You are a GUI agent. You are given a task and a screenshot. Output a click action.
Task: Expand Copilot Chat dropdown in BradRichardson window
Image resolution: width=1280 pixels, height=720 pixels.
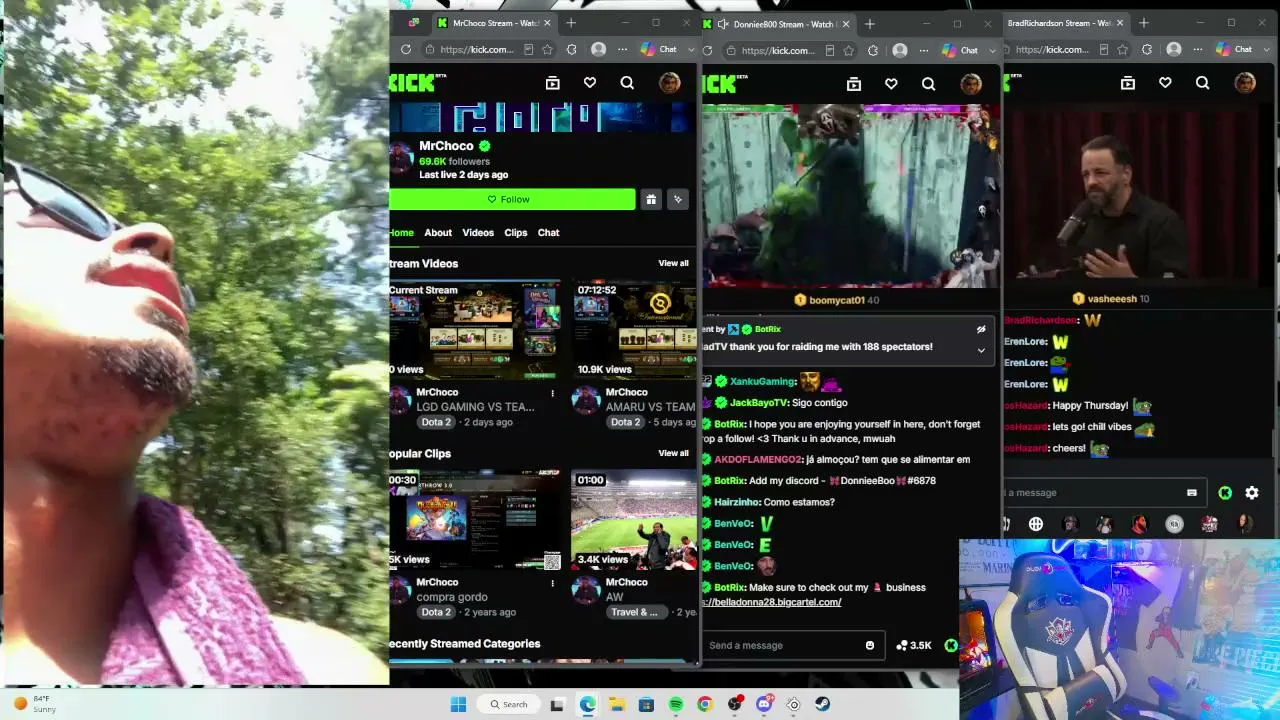click(x=1265, y=49)
